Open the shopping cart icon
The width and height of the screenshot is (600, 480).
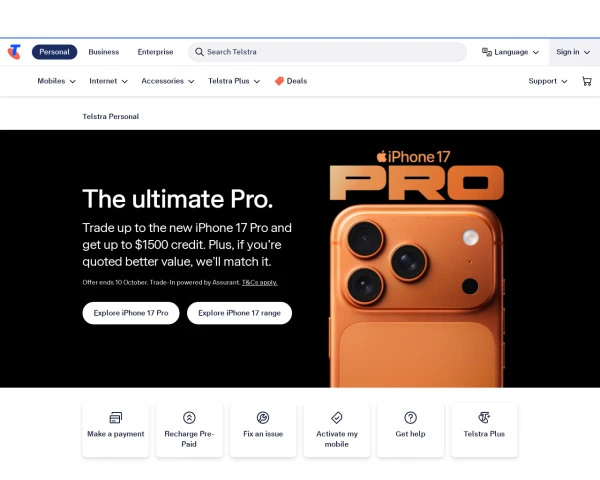pyautogui.click(x=587, y=81)
